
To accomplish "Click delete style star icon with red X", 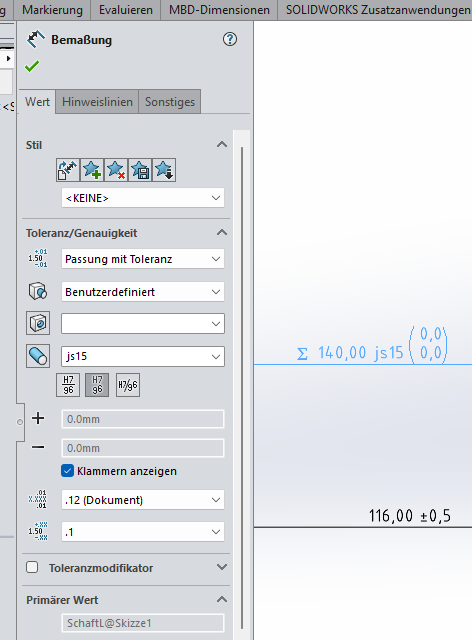I will pyautogui.click(x=116, y=170).
